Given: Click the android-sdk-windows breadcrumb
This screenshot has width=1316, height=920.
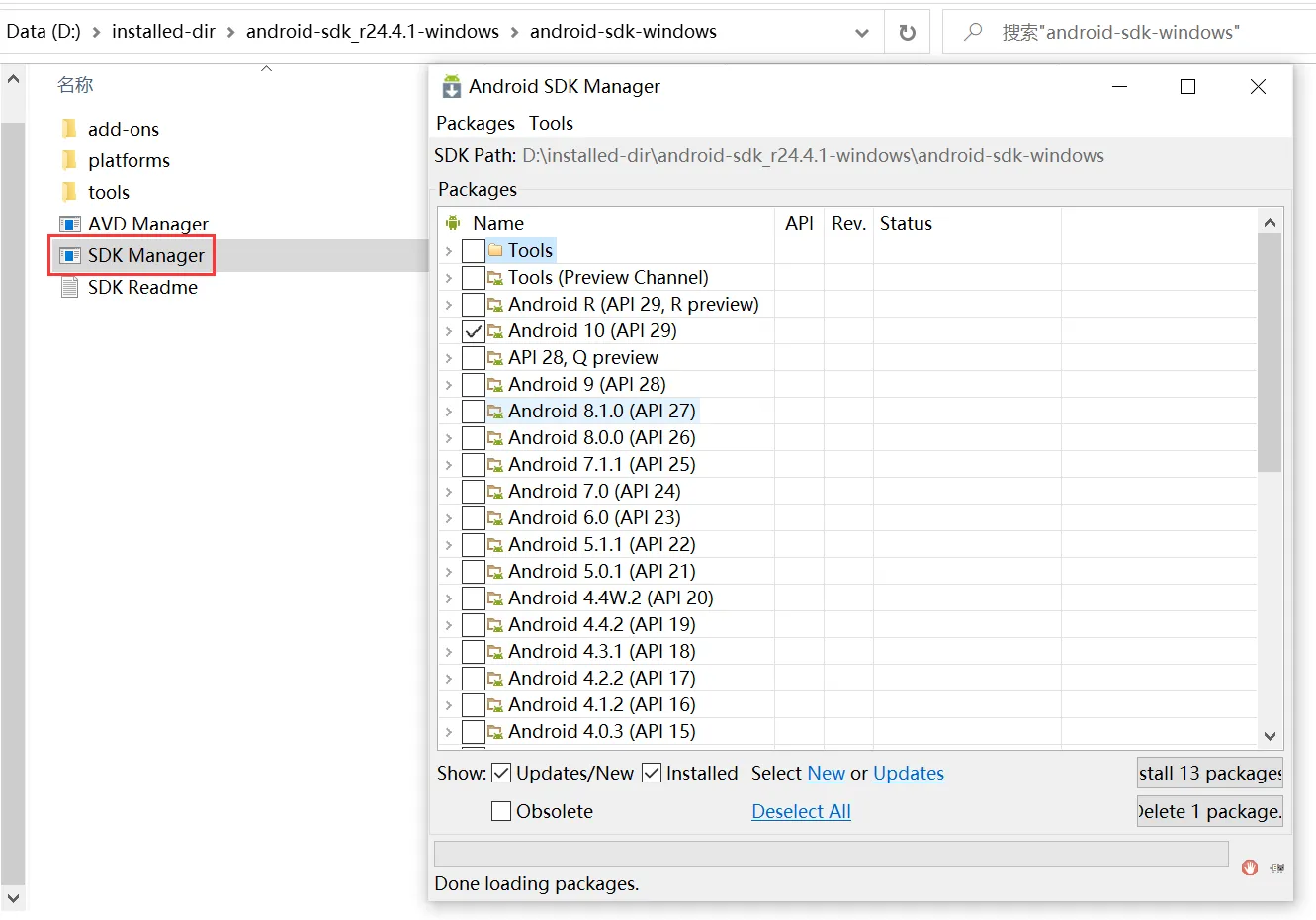Looking at the screenshot, I should coord(623,31).
